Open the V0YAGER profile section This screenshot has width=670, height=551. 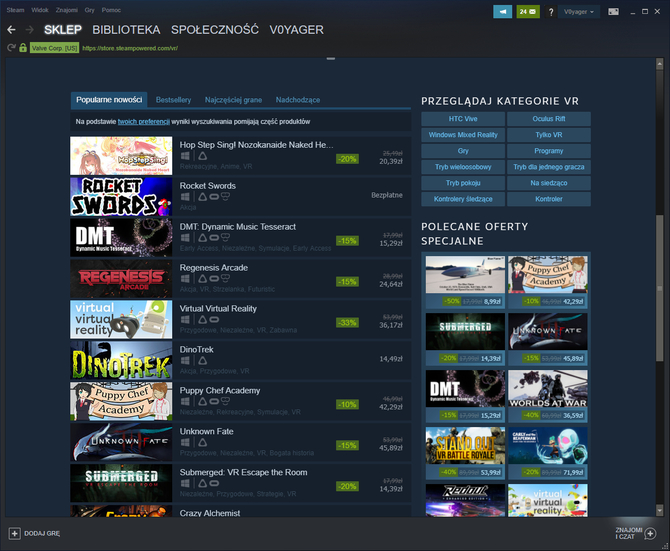[x=296, y=30]
